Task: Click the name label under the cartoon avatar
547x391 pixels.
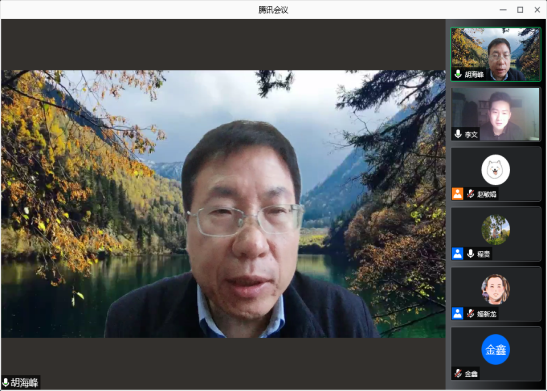Action: pos(487,314)
